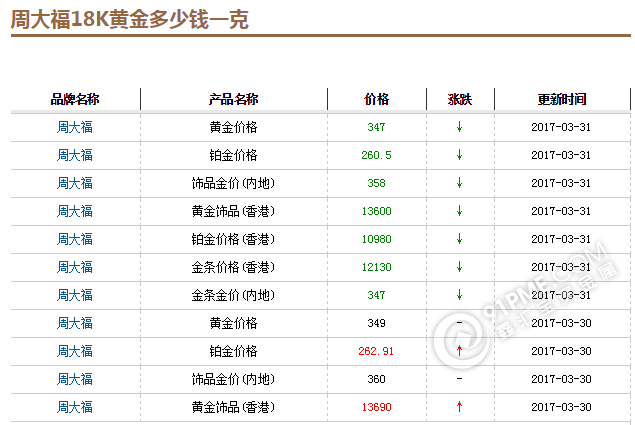The width and height of the screenshot is (635, 425).
Task: Click 饰品金价 (内地) in the 358 row
Action: (233, 183)
